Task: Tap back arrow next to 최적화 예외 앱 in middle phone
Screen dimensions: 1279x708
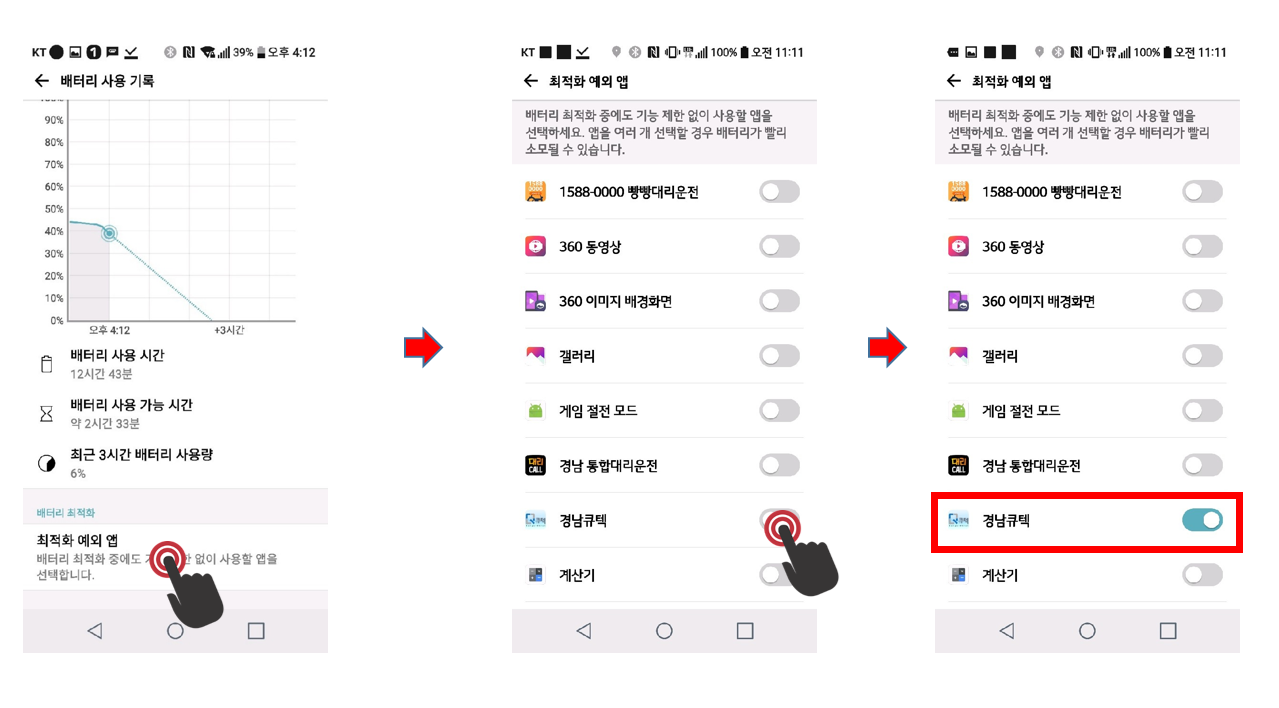Action: click(530, 81)
